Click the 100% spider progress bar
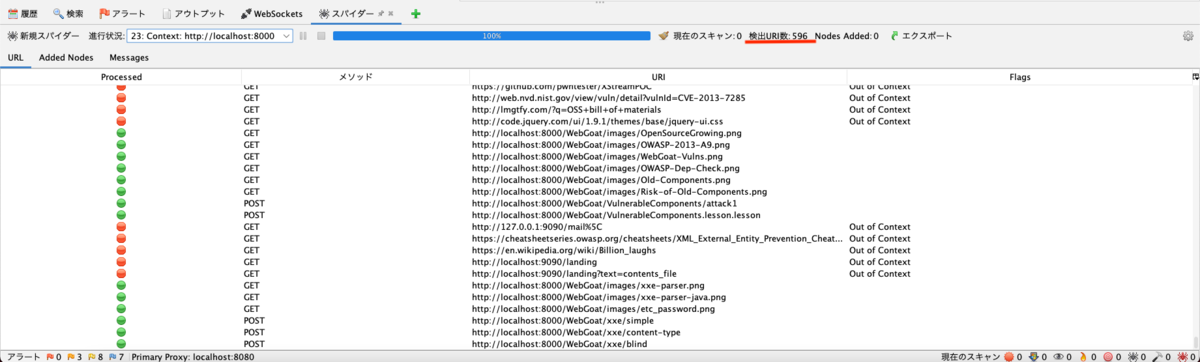 click(491, 36)
